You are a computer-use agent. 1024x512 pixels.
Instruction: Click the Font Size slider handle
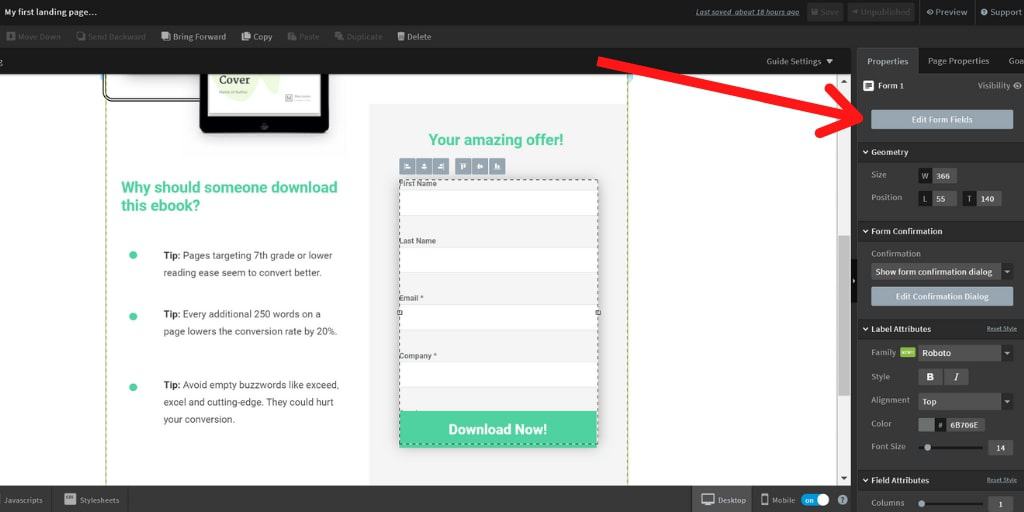(927, 447)
